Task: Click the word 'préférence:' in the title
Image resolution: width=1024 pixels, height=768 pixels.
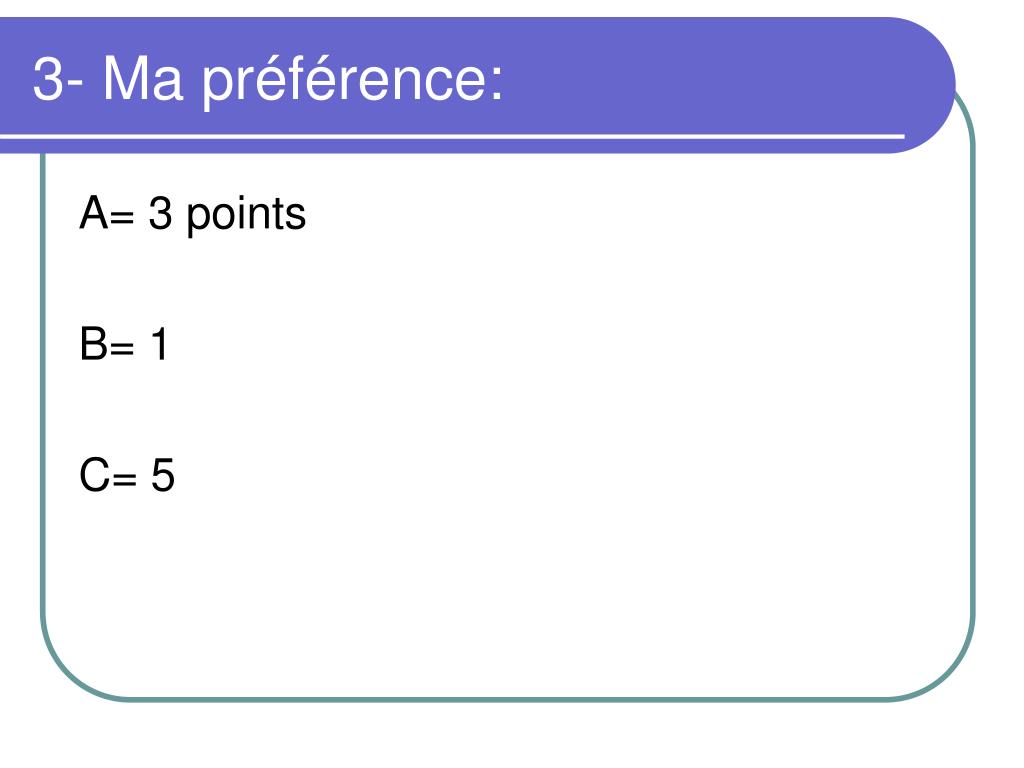Action: 353,82
